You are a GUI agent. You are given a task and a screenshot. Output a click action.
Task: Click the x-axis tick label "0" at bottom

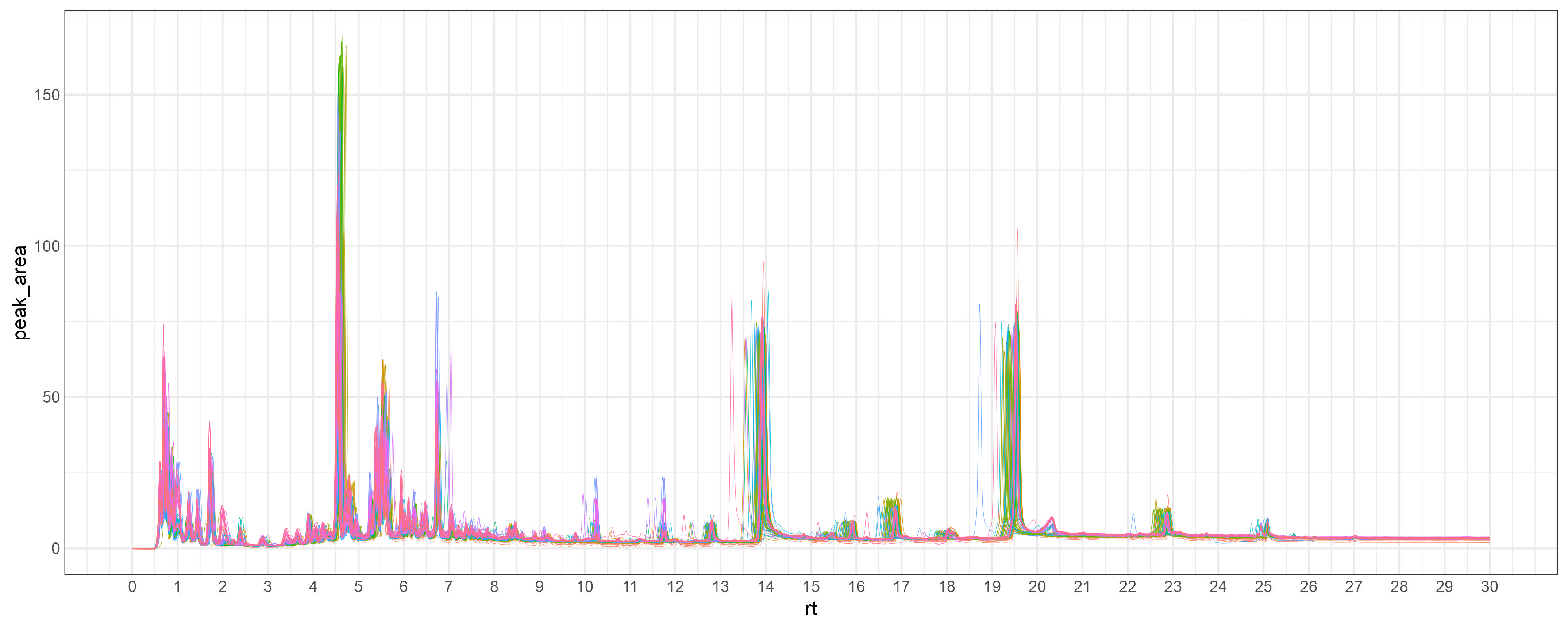pos(132,587)
